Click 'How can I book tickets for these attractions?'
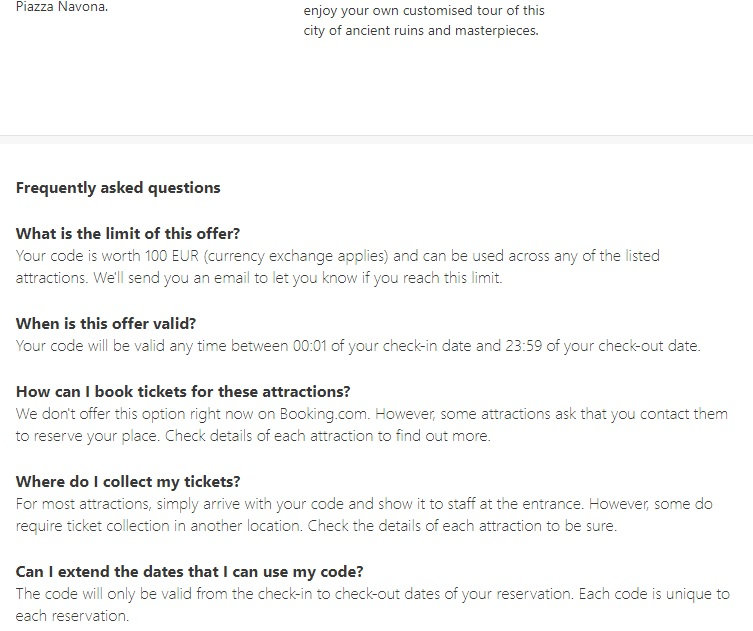The image size is (753, 631). [x=183, y=390]
